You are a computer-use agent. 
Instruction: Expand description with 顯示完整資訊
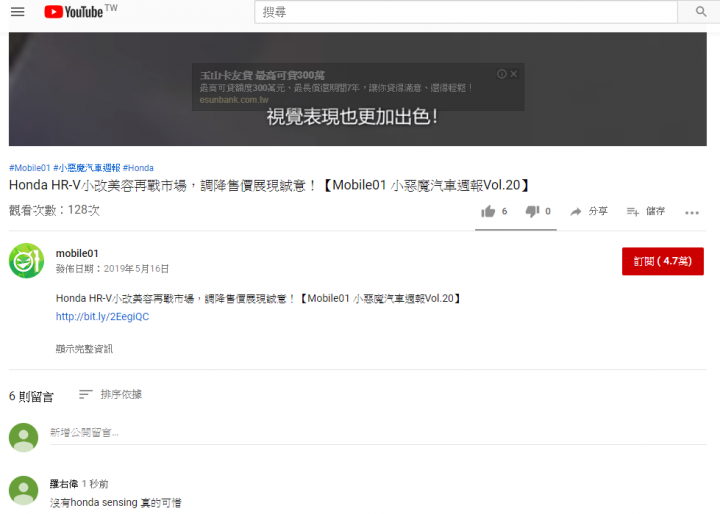pos(84,349)
